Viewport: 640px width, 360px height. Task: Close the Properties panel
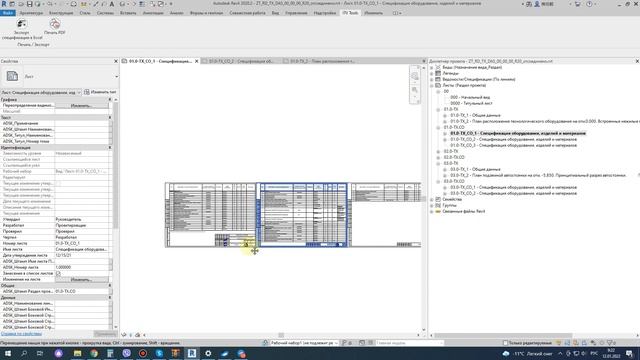tap(116, 61)
